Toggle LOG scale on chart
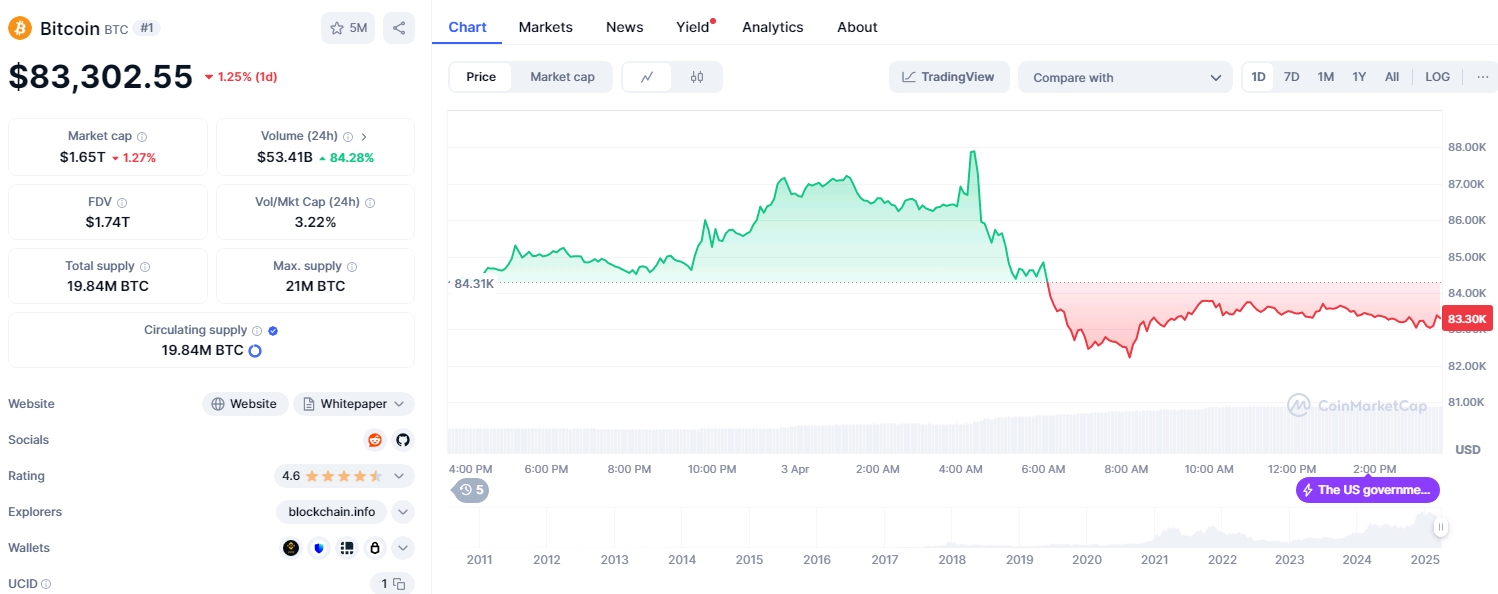 click(x=1437, y=77)
